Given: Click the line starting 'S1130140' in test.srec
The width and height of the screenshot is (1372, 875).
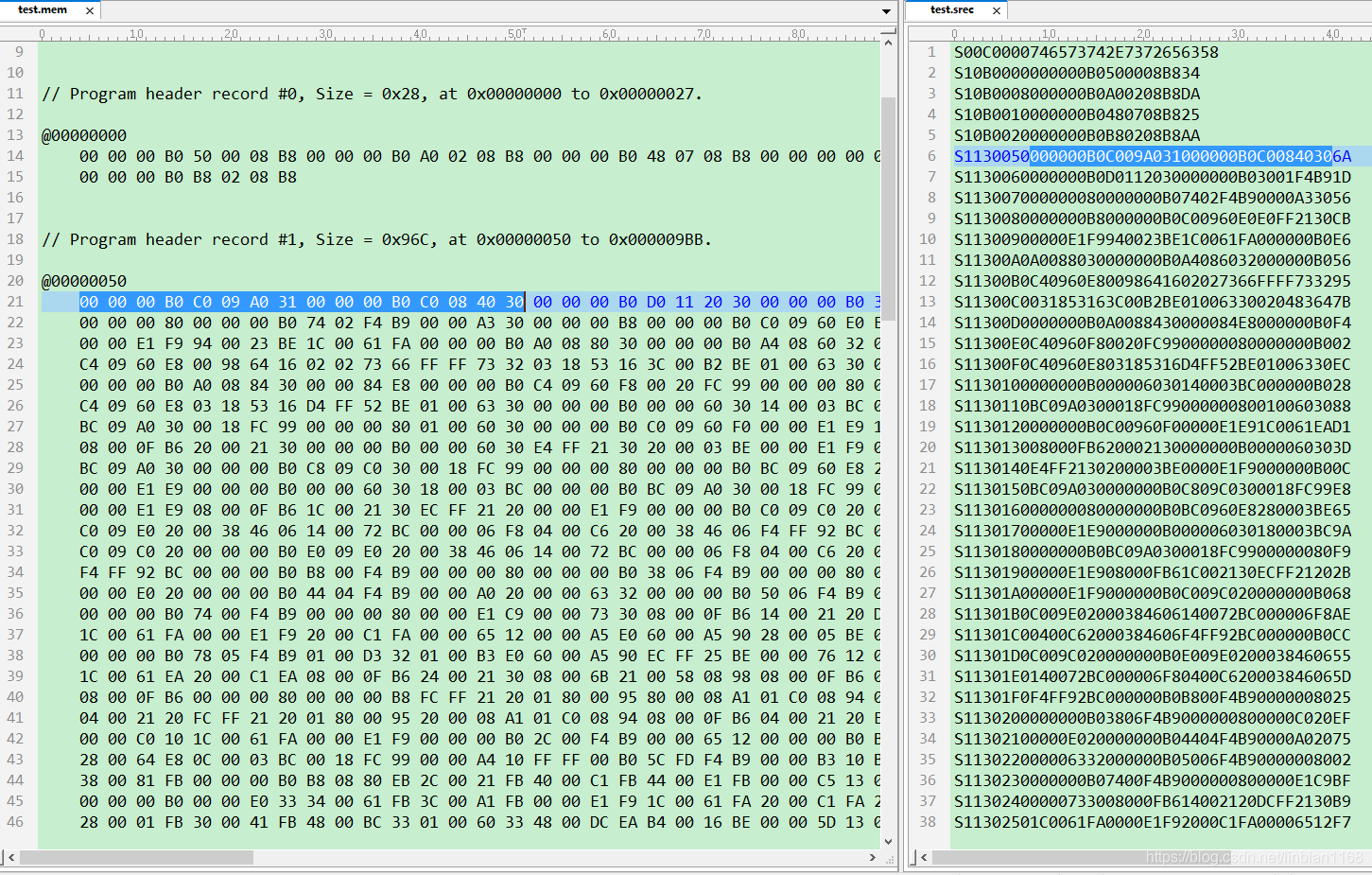Looking at the screenshot, I should 1153,468.
